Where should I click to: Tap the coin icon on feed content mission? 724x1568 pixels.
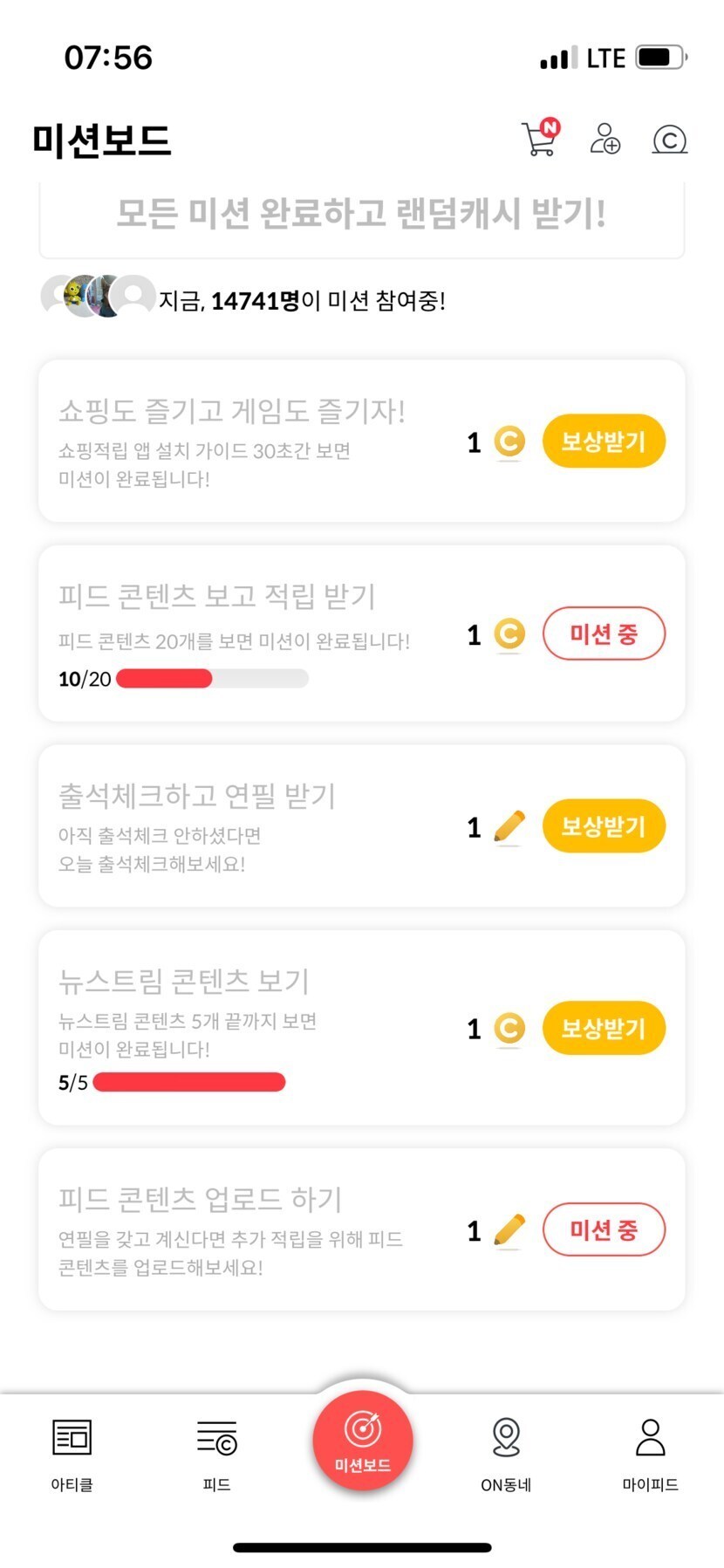coord(509,634)
